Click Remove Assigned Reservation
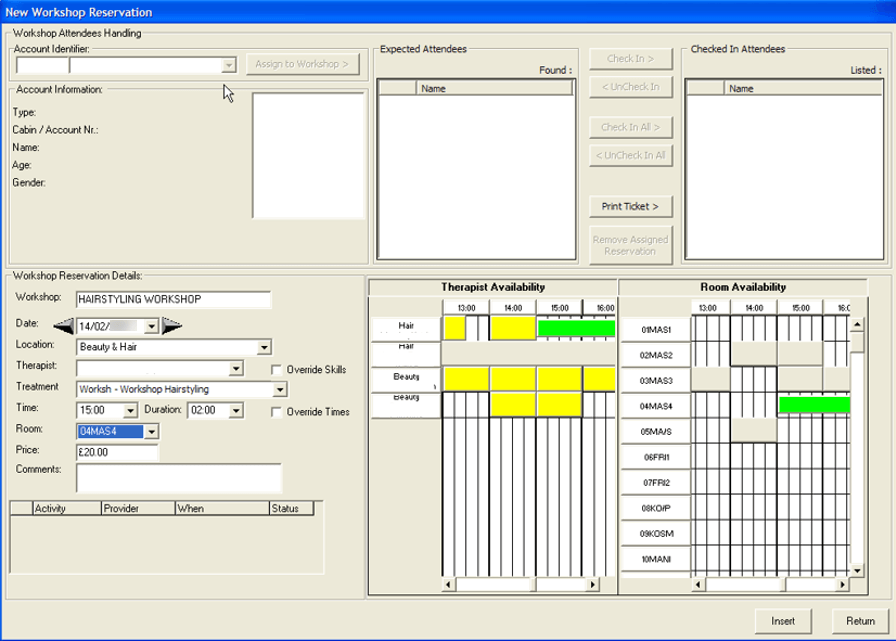Image resolution: width=896 pixels, height=641 pixels. point(630,244)
